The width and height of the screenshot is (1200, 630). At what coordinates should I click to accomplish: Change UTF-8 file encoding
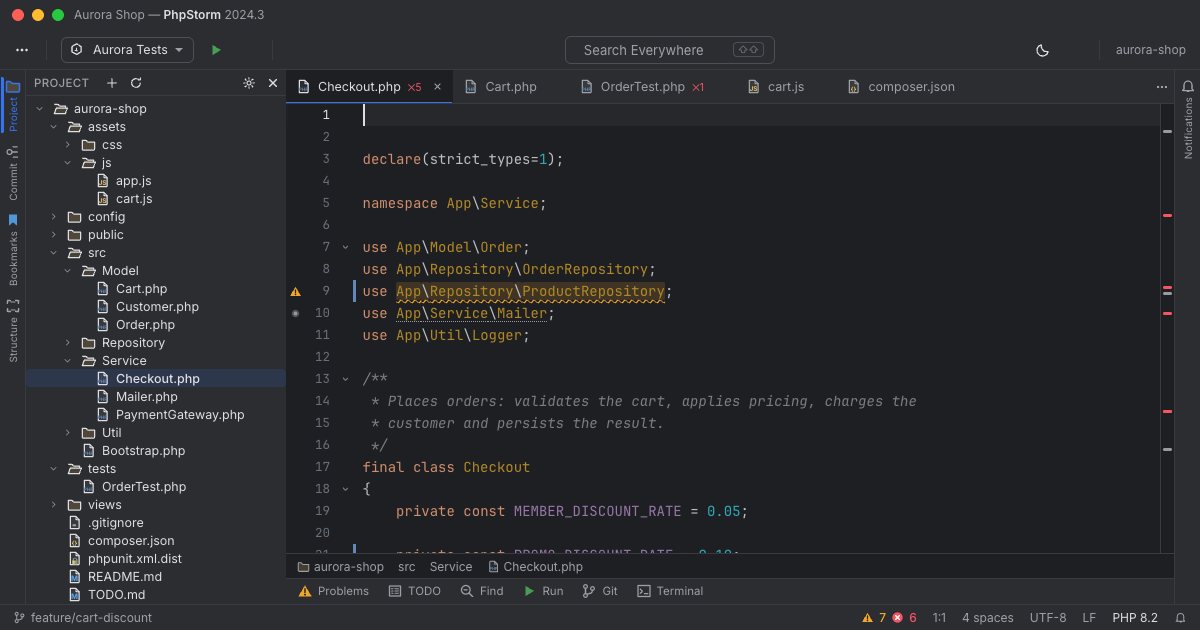click(1048, 618)
